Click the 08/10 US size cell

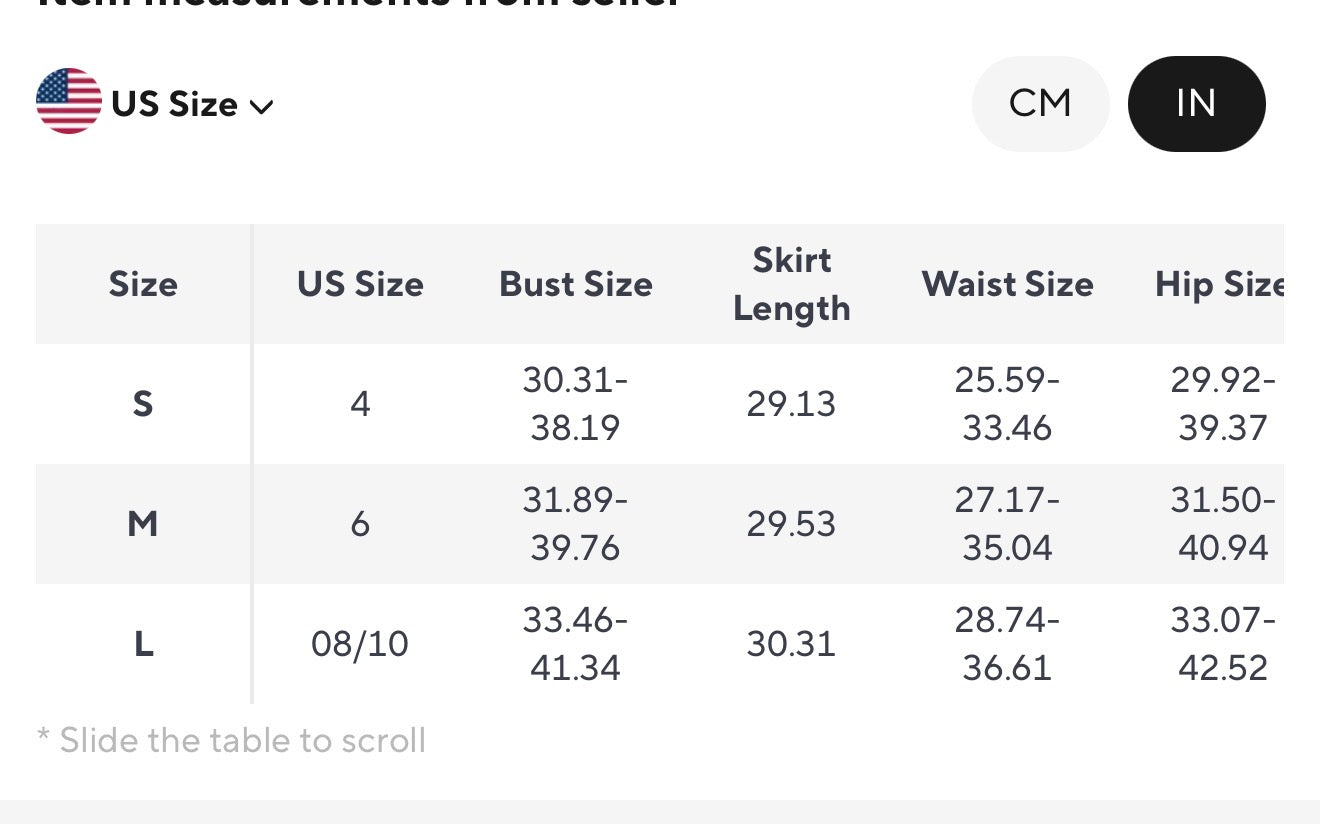[x=360, y=644]
